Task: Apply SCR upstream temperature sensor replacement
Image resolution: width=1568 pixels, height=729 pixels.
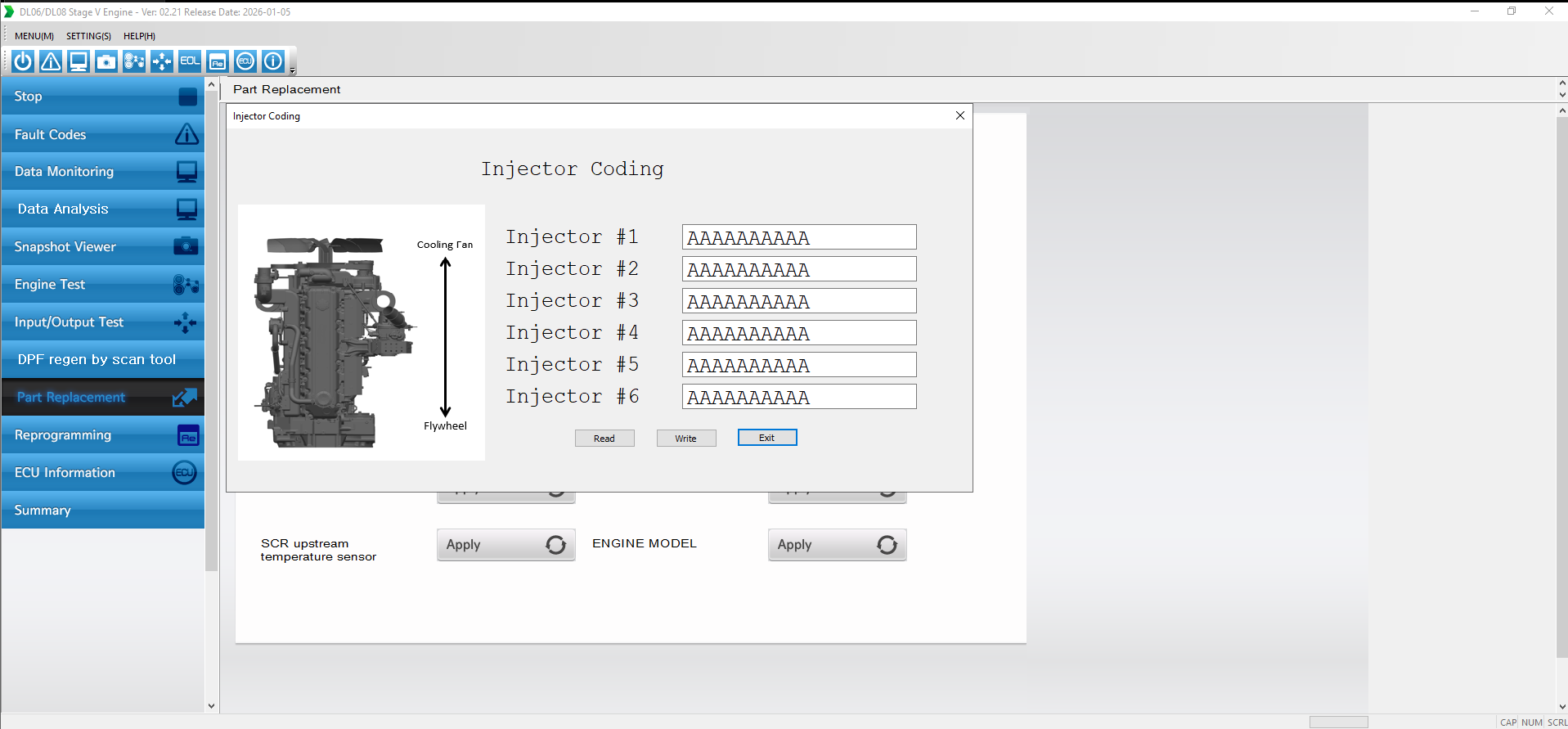Action: (x=506, y=545)
